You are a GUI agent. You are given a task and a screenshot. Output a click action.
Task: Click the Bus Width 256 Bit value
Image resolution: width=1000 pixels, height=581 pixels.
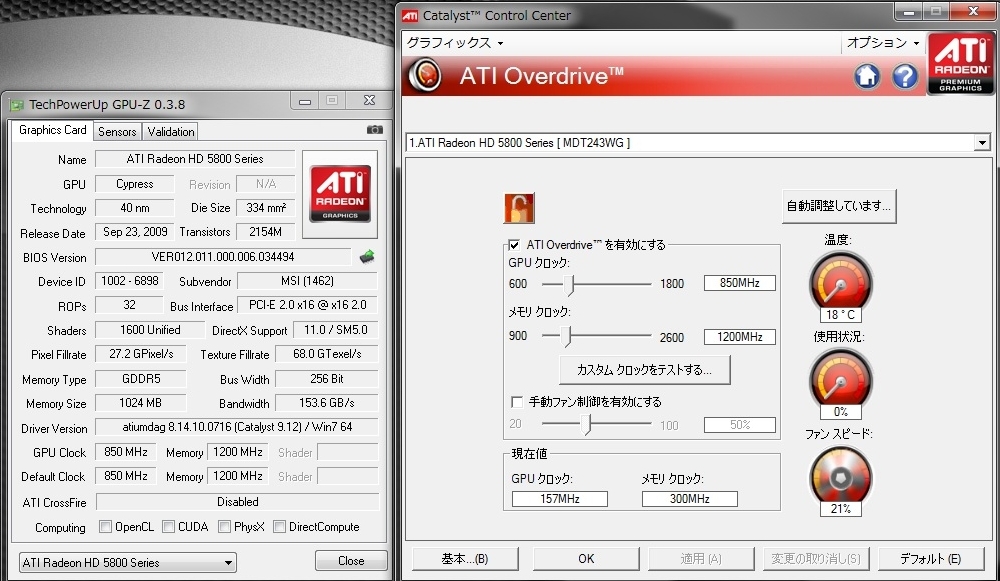point(327,379)
